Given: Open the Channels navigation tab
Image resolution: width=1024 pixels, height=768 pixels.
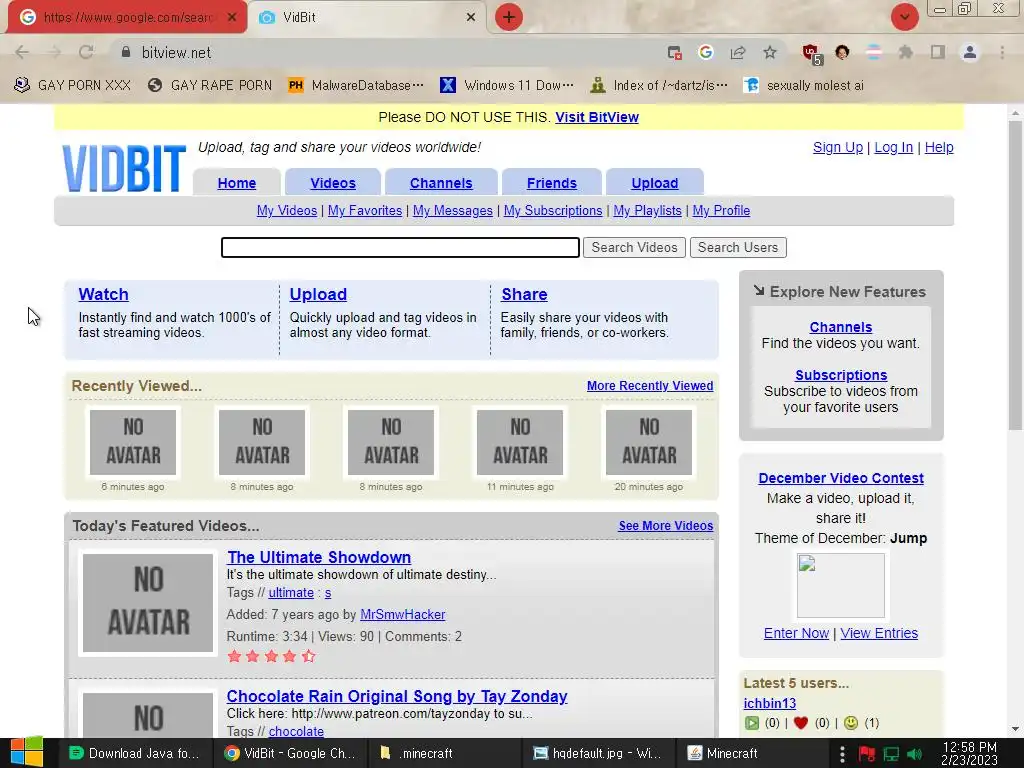Looking at the screenshot, I should [441, 184].
